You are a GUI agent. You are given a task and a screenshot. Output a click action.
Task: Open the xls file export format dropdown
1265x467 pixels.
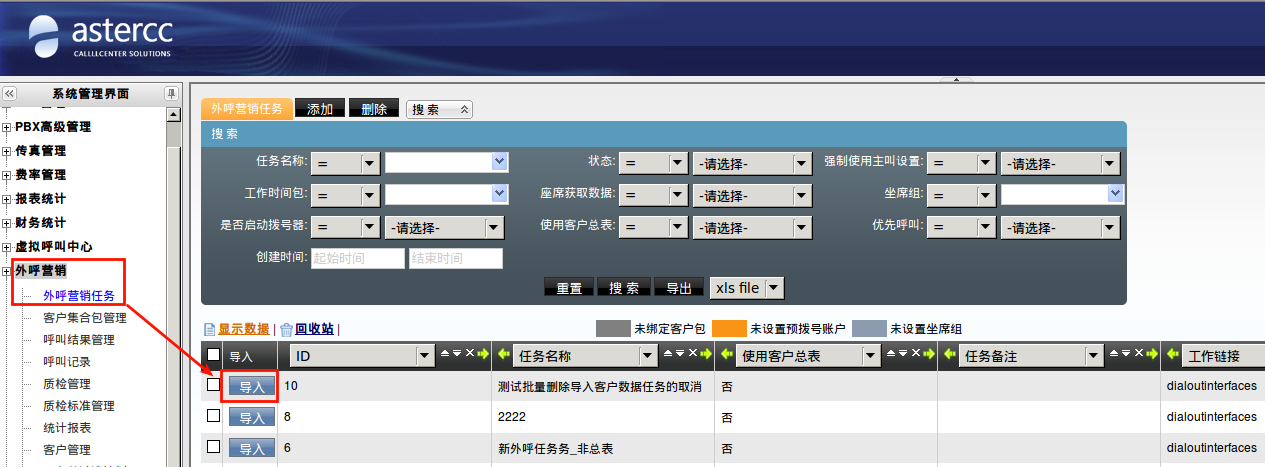(746, 288)
